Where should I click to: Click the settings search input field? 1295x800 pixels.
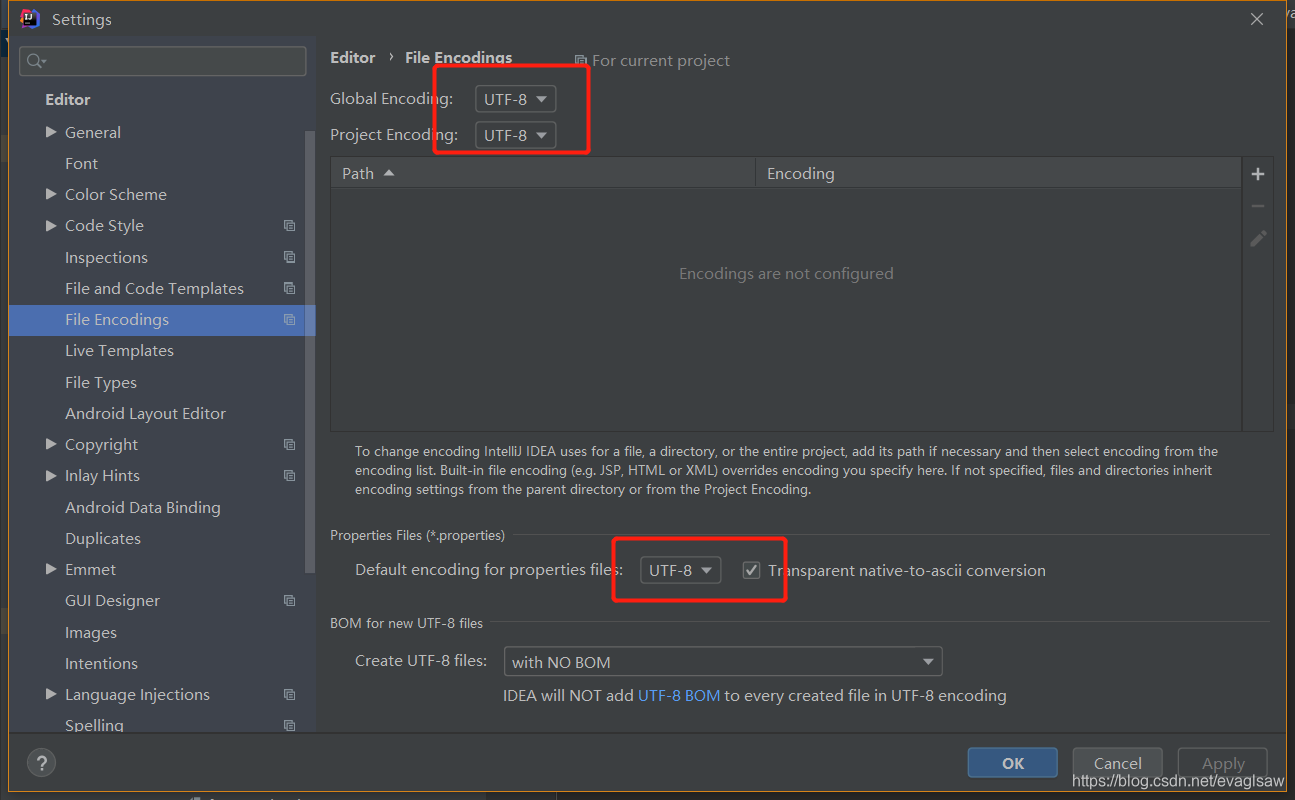pos(163,61)
